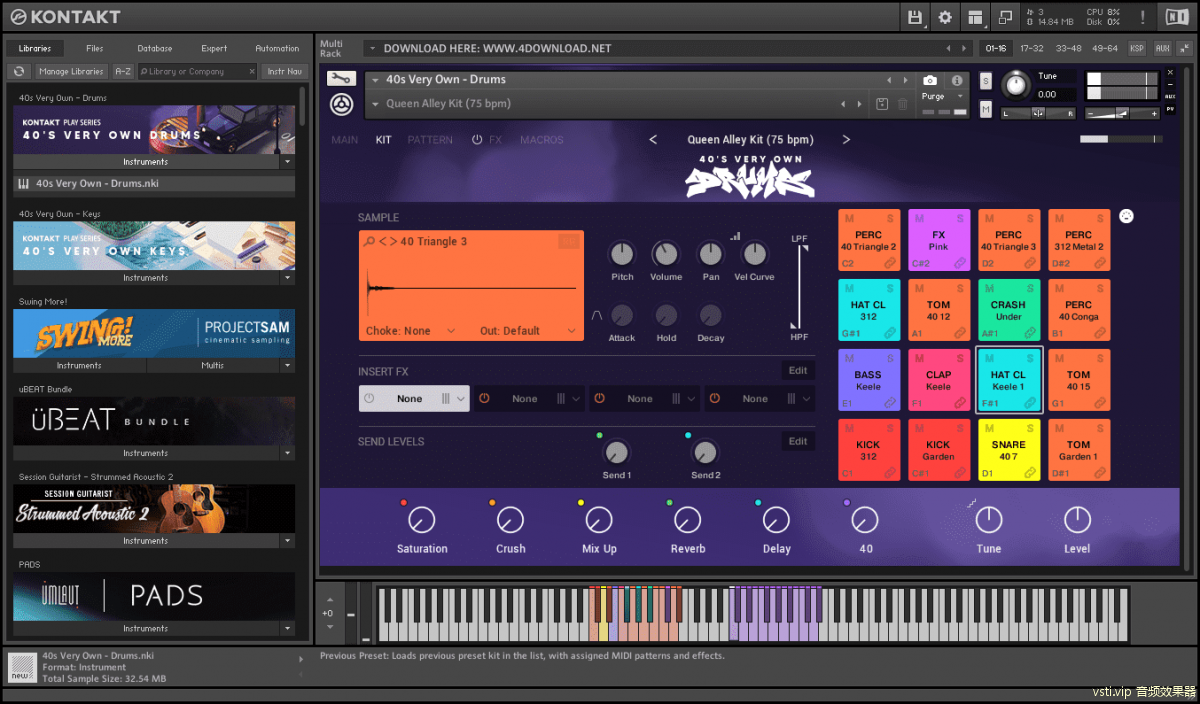Viewport: 1200px width, 704px height.
Task: Mute the CLAP Keele pad
Action: pos(919,358)
